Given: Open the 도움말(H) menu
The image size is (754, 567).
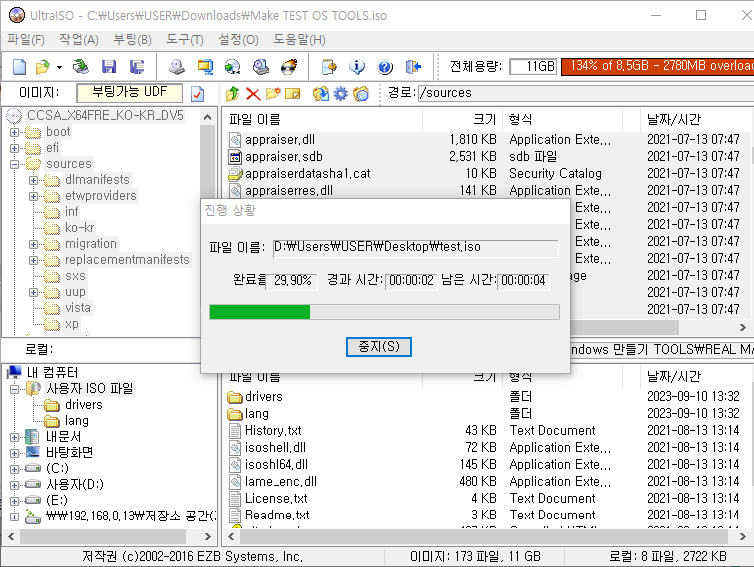Looking at the screenshot, I should pyautogui.click(x=299, y=39).
